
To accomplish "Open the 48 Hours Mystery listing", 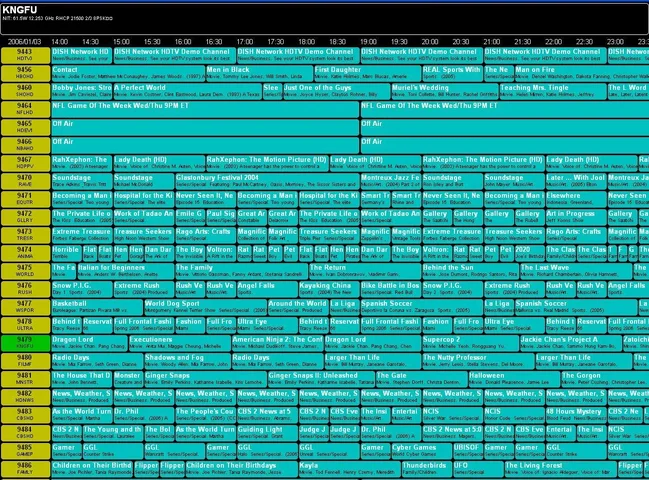I will coord(576,415).
